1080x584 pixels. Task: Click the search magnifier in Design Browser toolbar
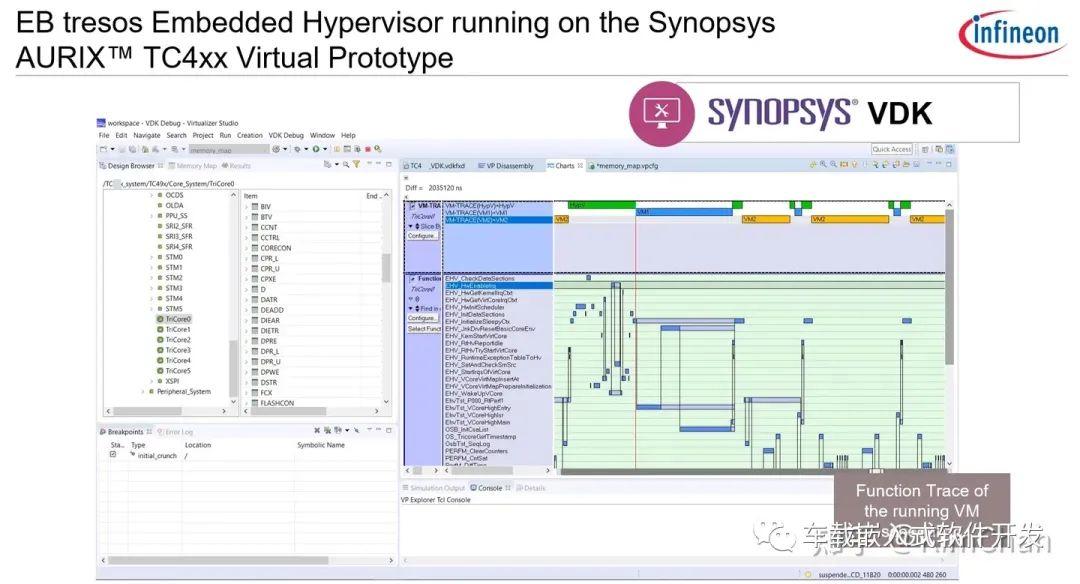pyautogui.click(x=346, y=165)
